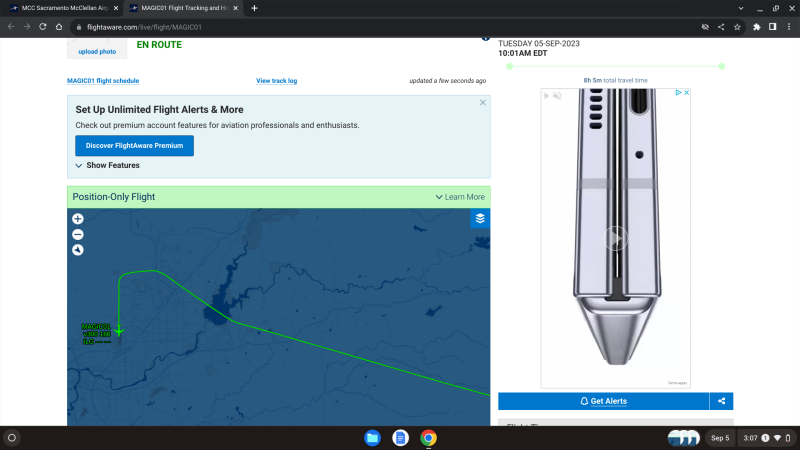Expand Learn More on Position-Only Flight
Viewport: 800px width, 450px height.
pyautogui.click(x=460, y=197)
